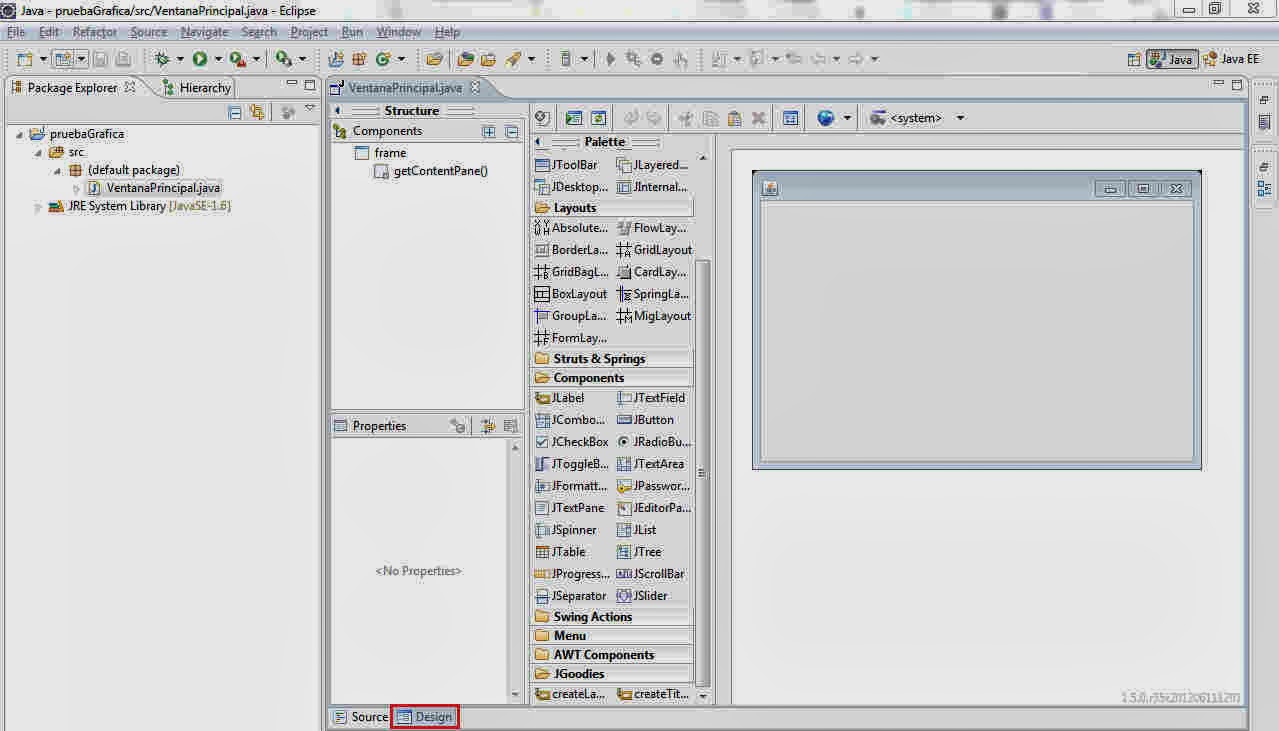Collapse the src folder node

click(x=38, y=152)
